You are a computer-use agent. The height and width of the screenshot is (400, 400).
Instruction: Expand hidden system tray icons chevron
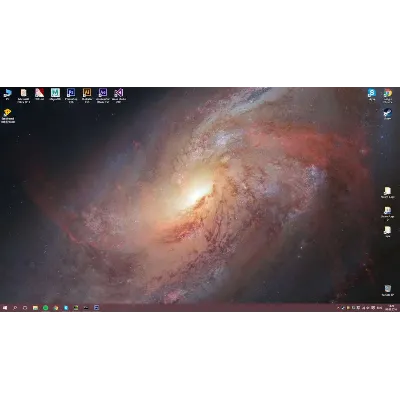[x=338, y=308]
